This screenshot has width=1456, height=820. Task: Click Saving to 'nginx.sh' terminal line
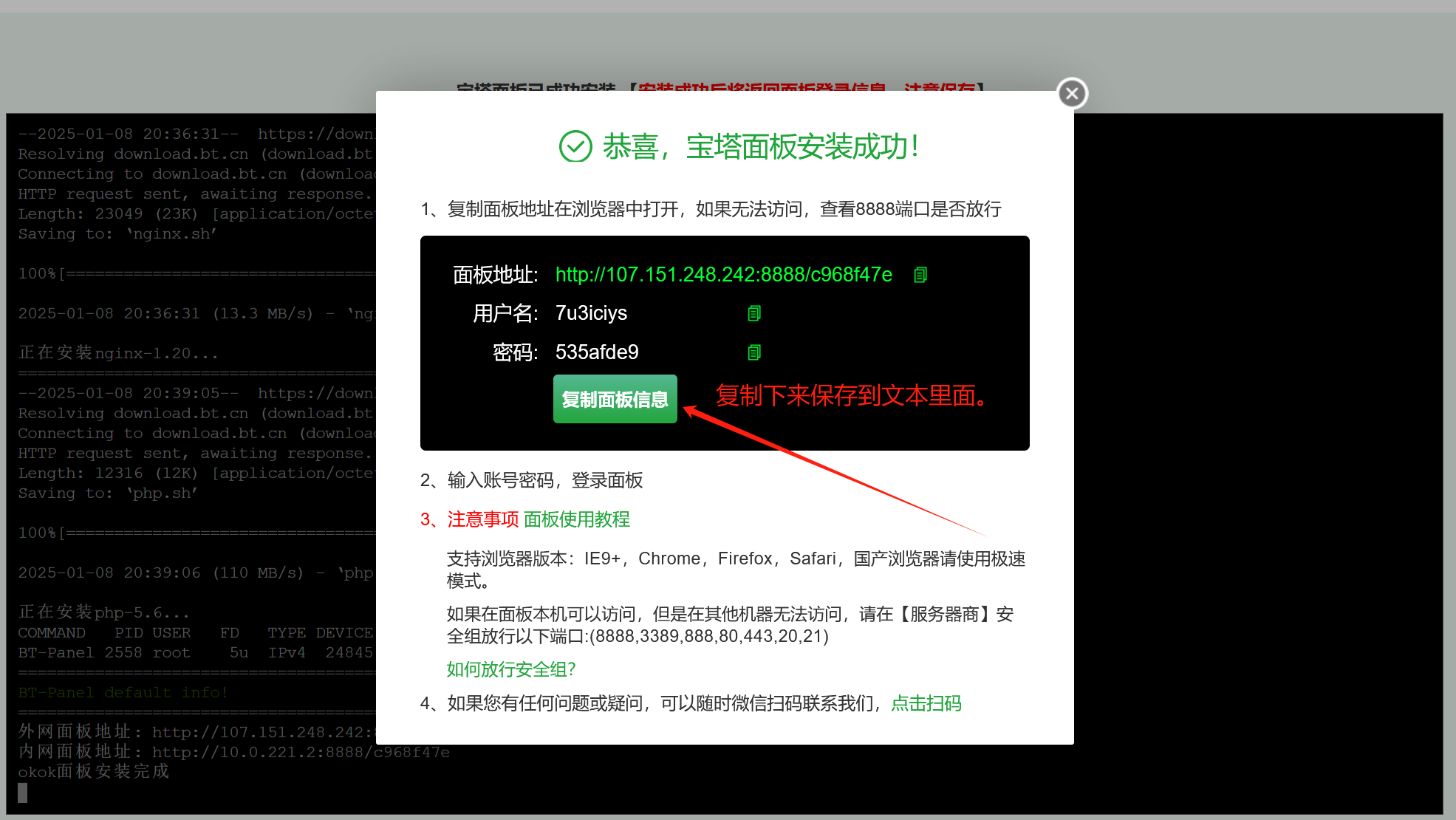tap(117, 233)
